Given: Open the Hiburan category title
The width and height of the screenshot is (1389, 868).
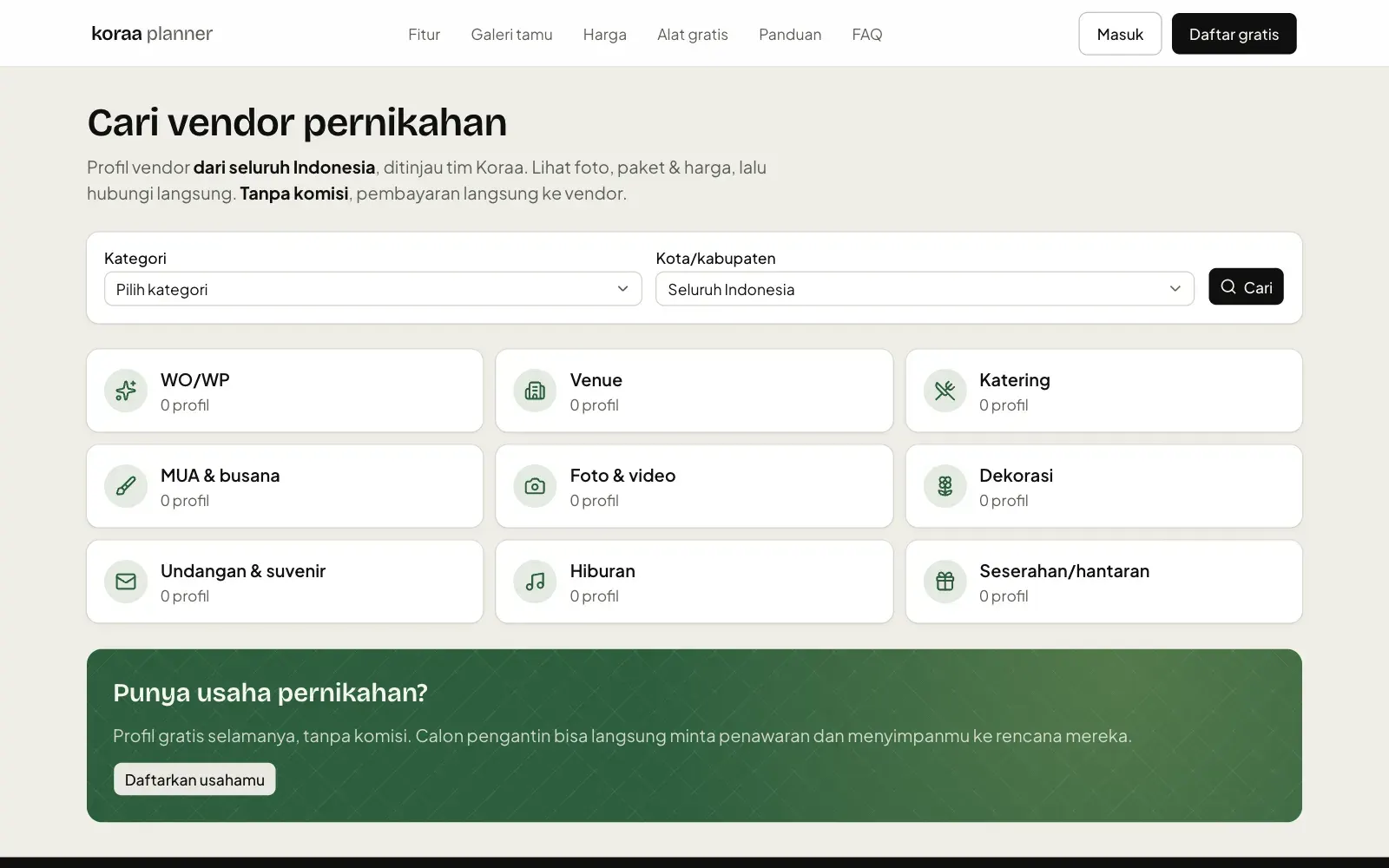Looking at the screenshot, I should pyautogui.click(x=602, y=571).
